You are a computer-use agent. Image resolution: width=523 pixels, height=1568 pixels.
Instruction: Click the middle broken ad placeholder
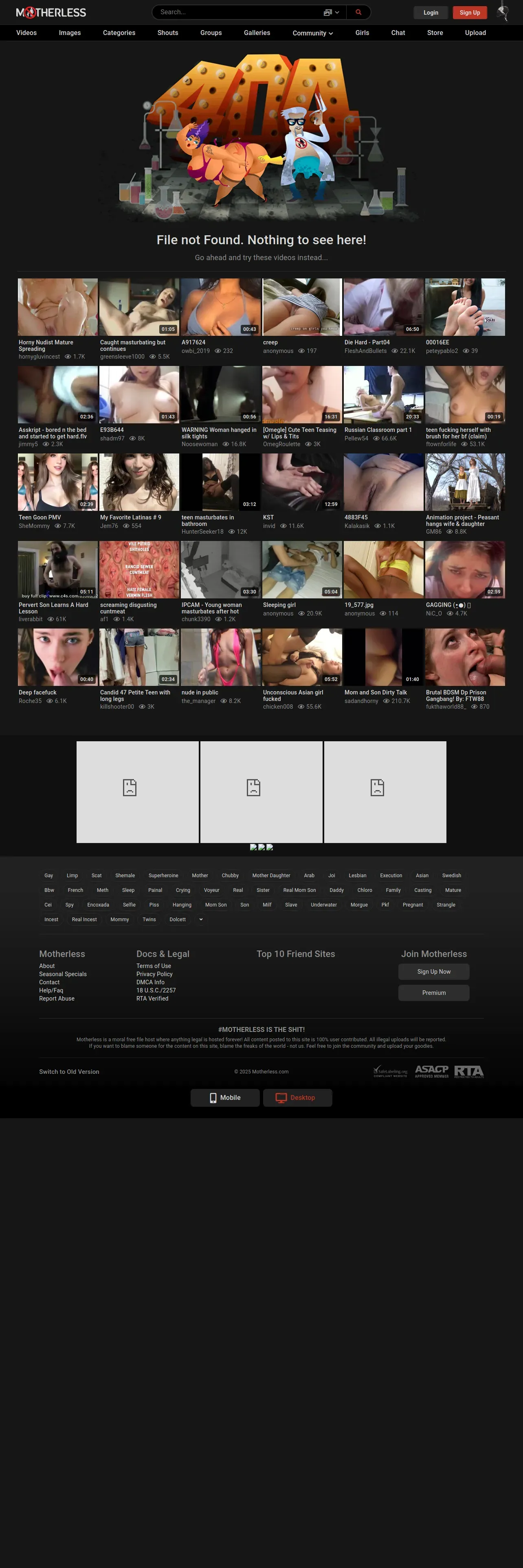(x=261, y=792)
